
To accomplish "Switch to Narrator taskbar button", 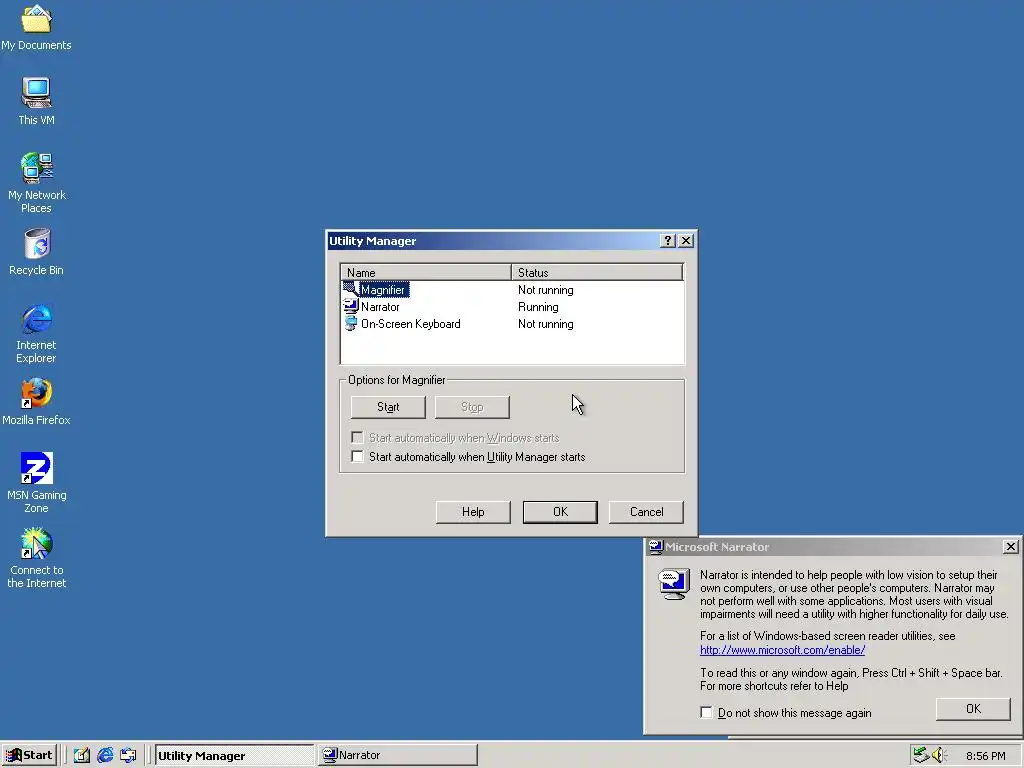I will pos(398,755).
